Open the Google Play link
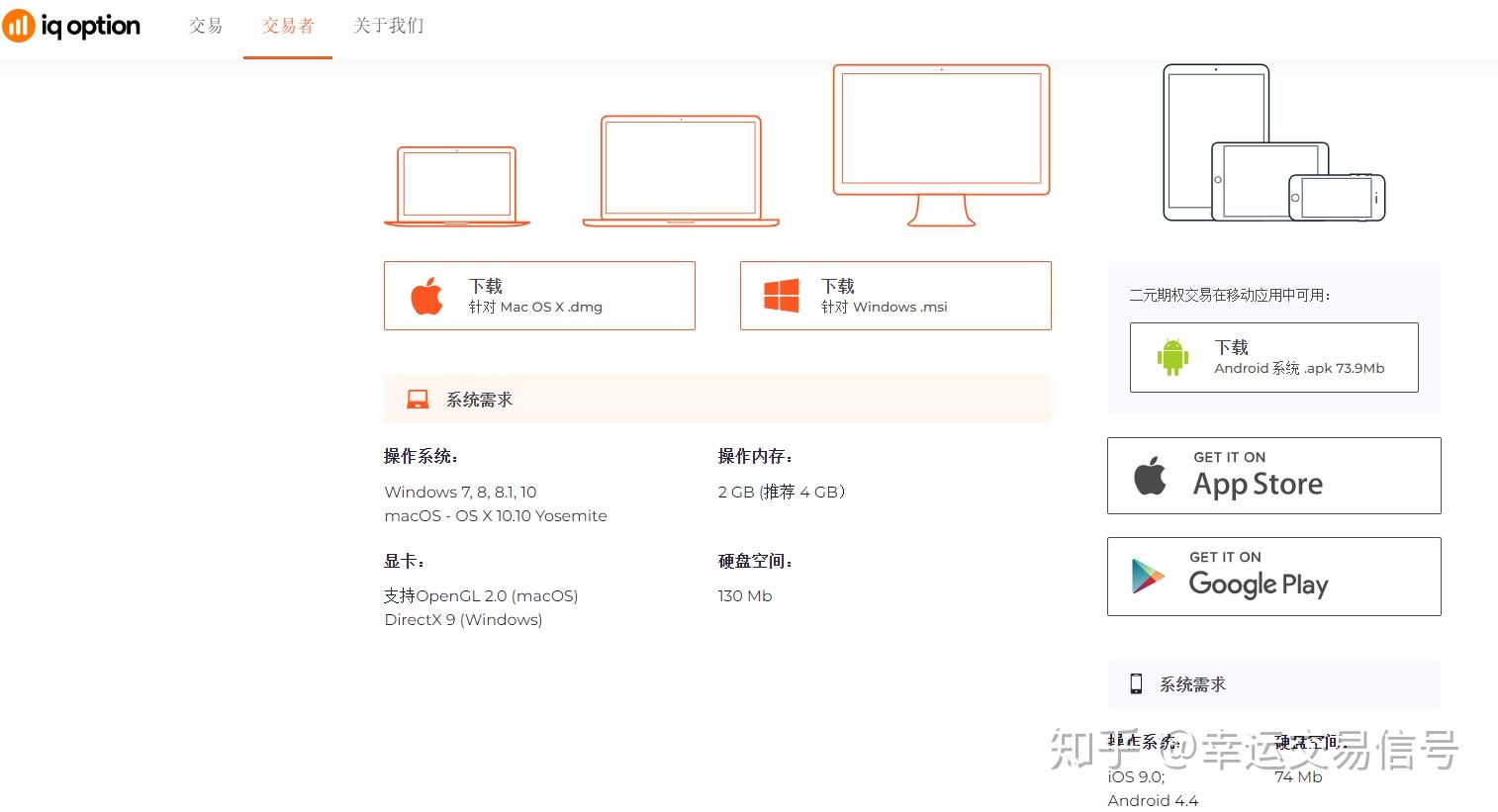Image resolution: width=1498 pixels, height=812 pixels. tap(1273, 577)
